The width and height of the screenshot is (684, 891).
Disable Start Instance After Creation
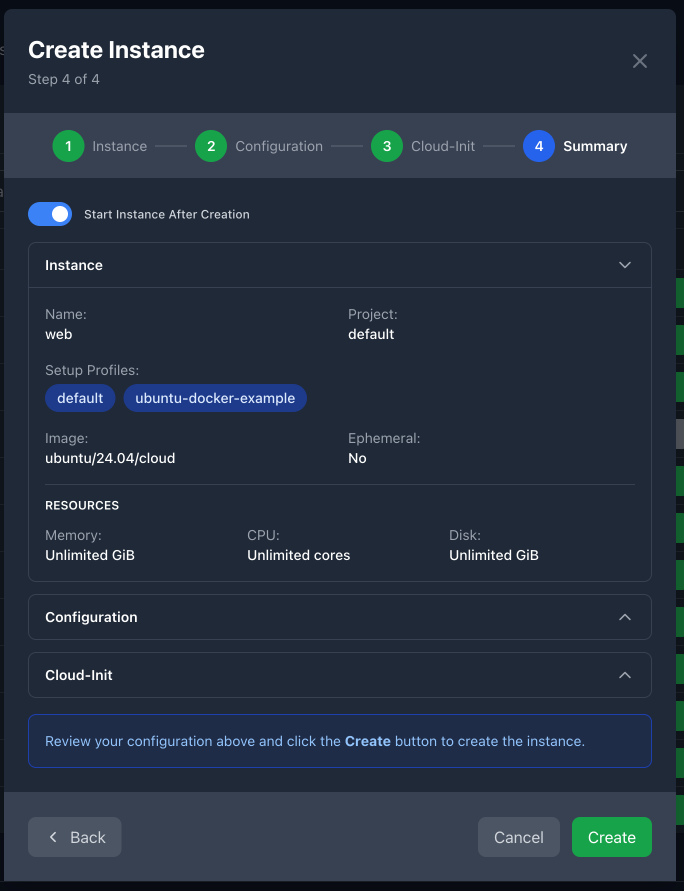click(50, 214)
